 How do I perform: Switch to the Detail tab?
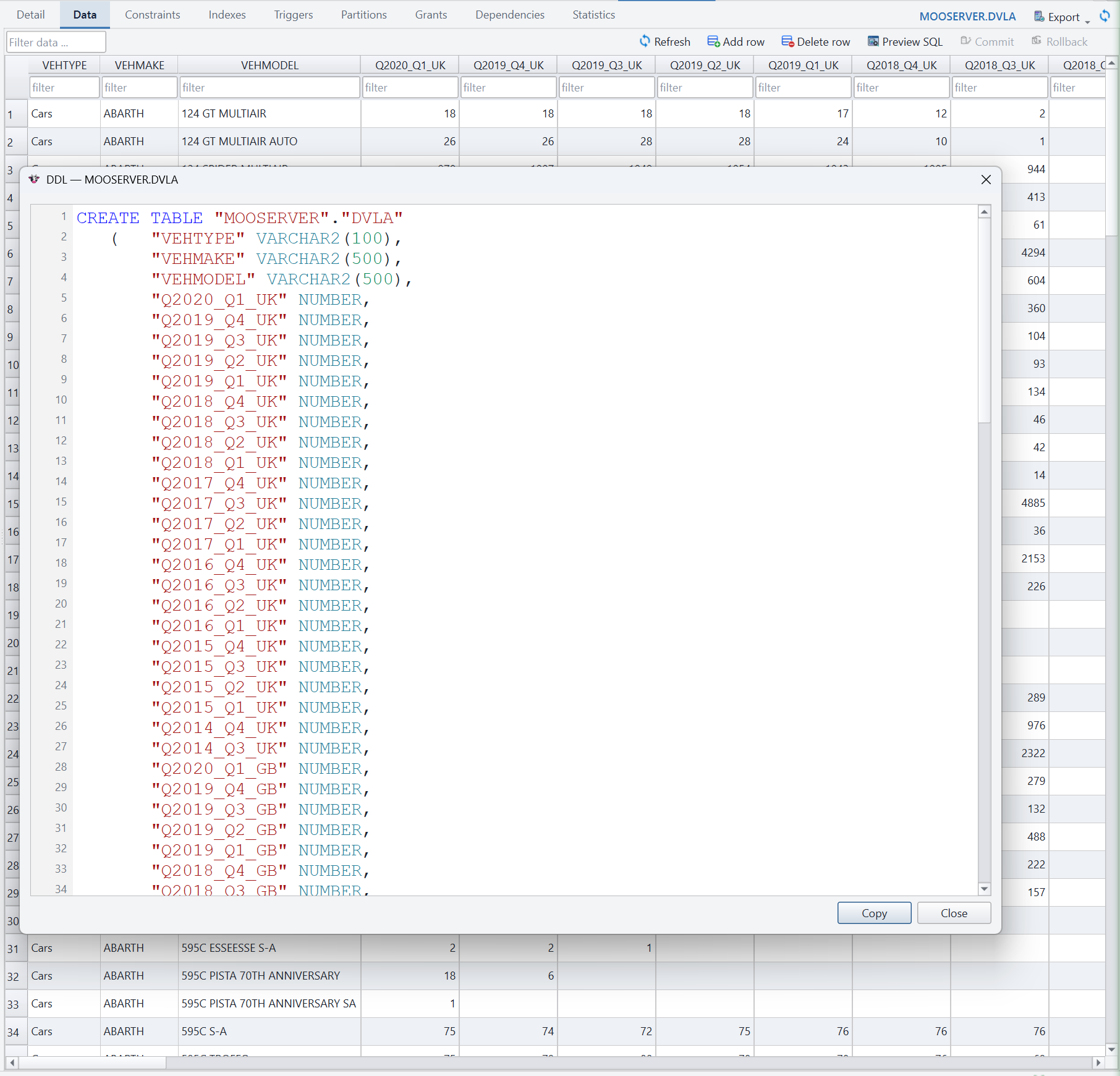(x=30, y=15)
